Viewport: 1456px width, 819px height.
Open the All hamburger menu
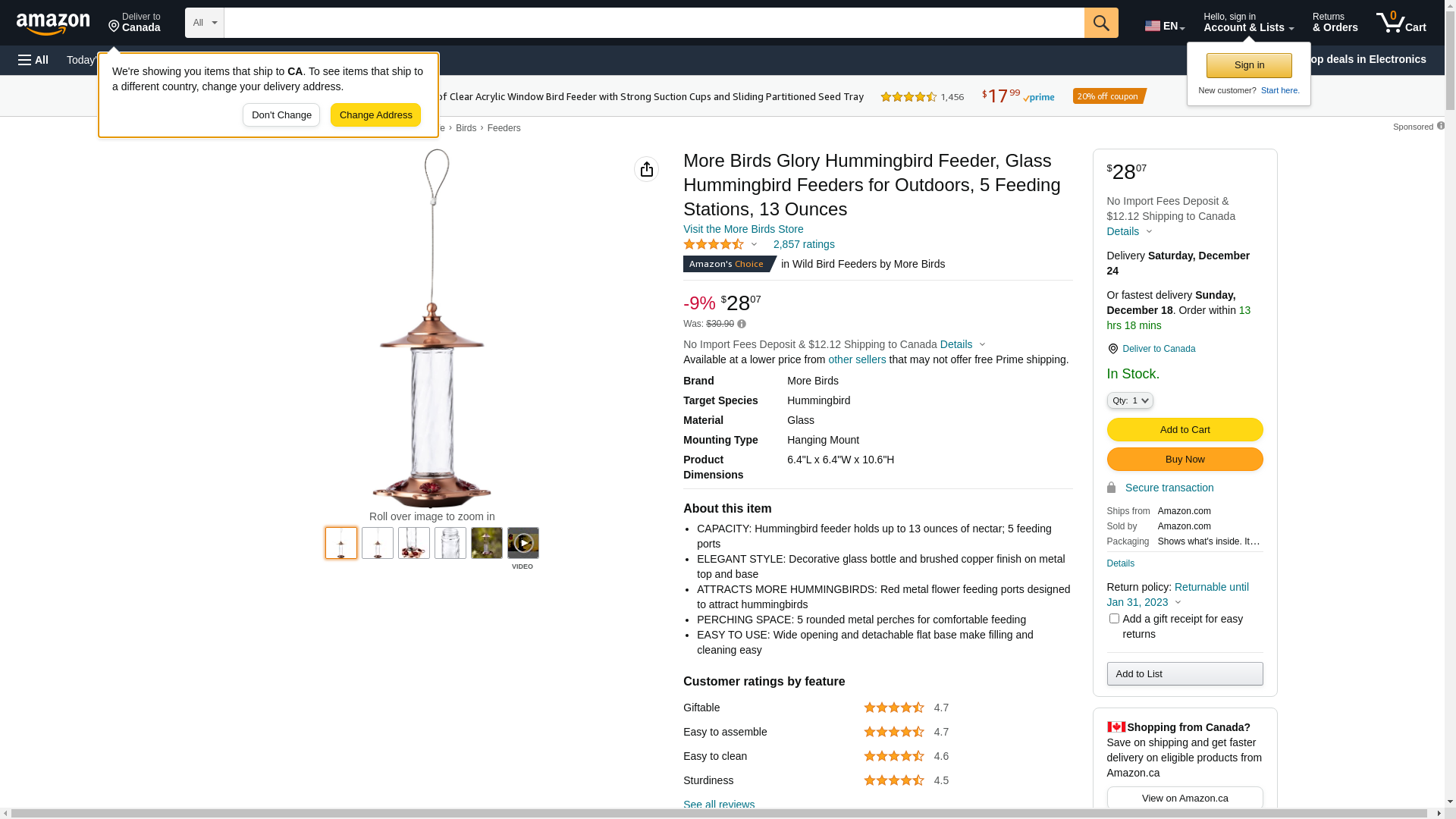click(33, 60)
